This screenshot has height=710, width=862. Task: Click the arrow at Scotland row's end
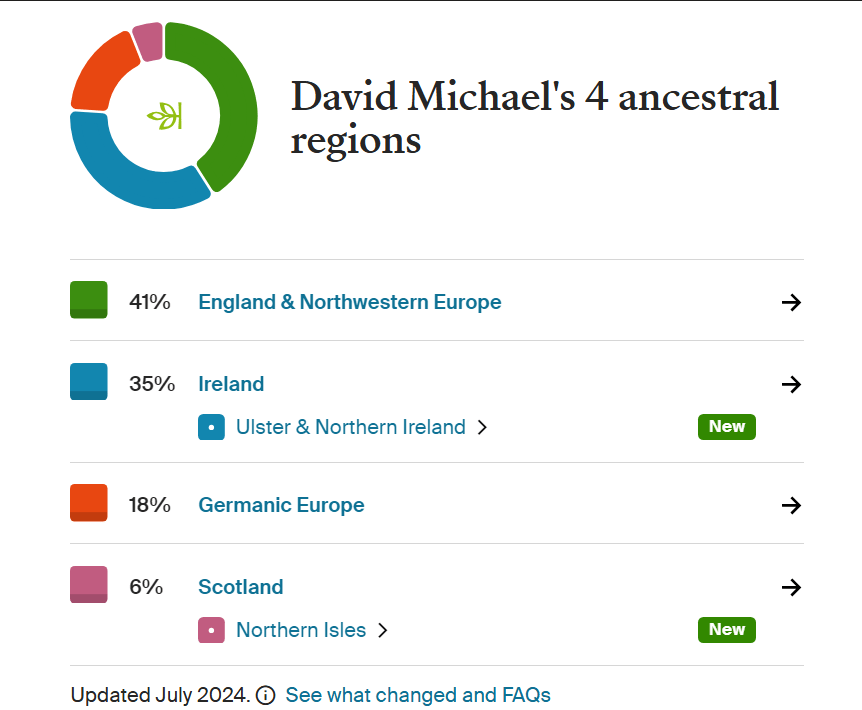coord(791,587)
